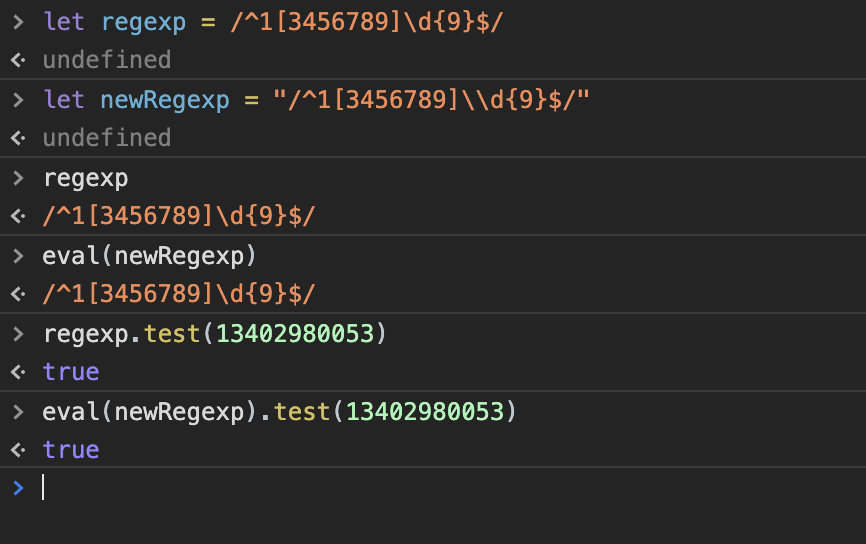Focus the empty console input line
Screen dimensions: 866x544
click(400, 487)
